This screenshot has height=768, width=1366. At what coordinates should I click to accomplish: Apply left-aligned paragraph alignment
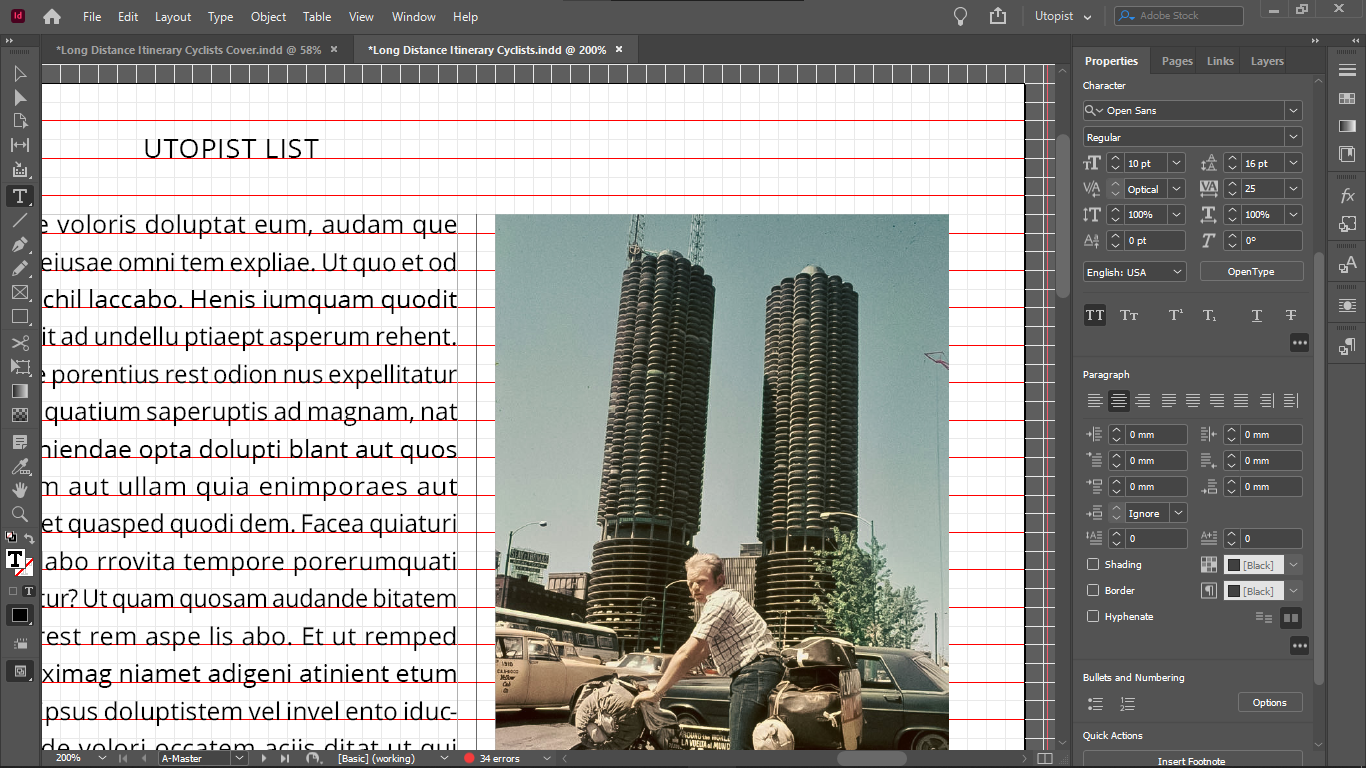[1095, 400]
